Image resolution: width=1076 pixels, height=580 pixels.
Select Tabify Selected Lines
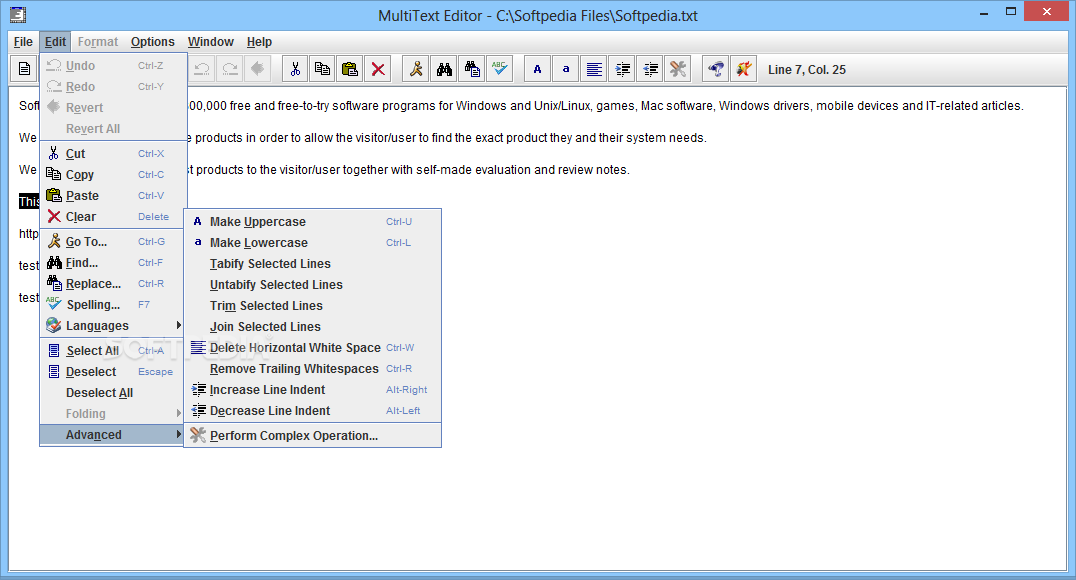pyautogui.click(x=312, y=264)
